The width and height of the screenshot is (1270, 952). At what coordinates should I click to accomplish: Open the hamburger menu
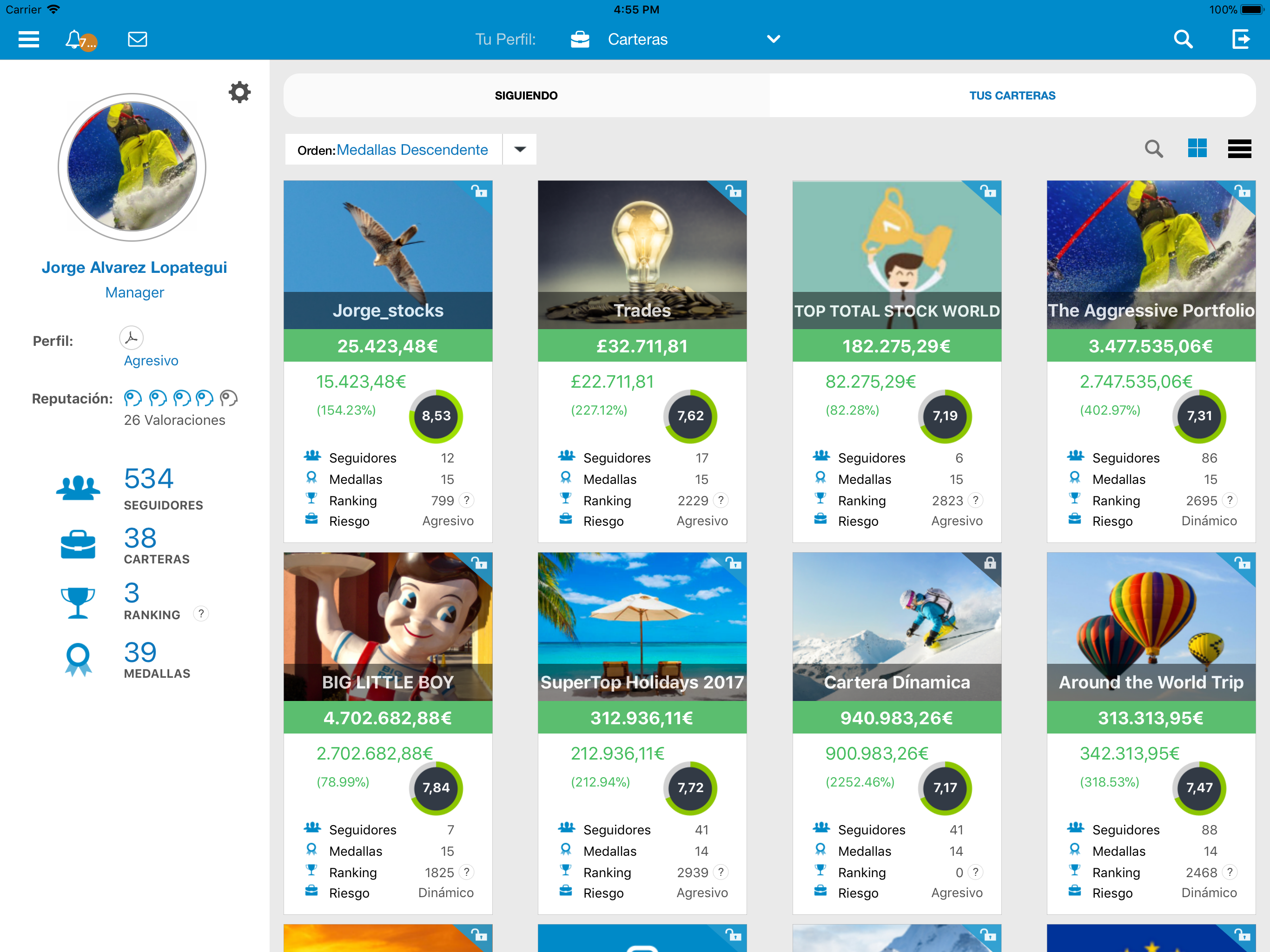click(x=28, y=39)
